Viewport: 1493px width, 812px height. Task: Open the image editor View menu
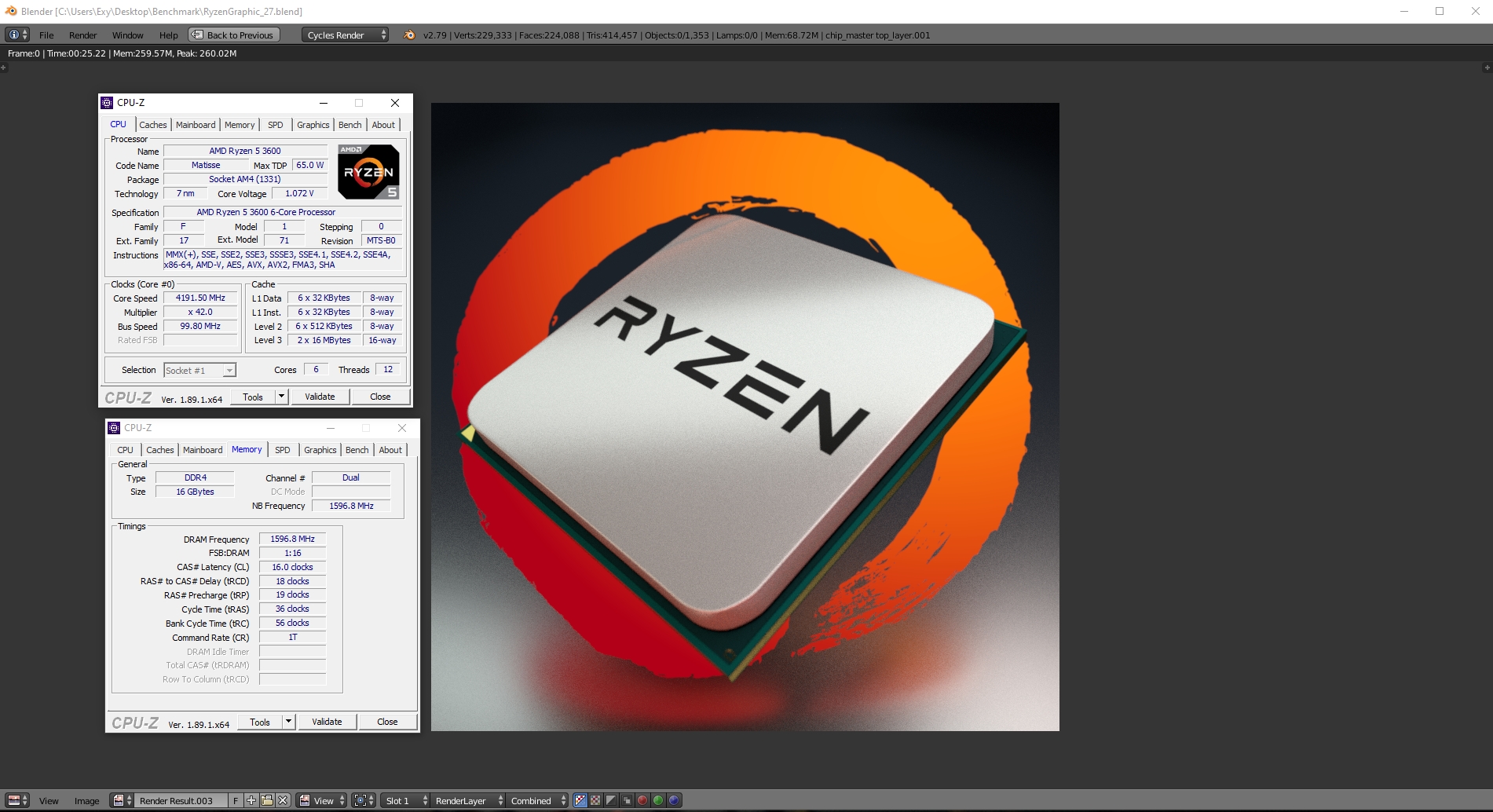[49, 801]
